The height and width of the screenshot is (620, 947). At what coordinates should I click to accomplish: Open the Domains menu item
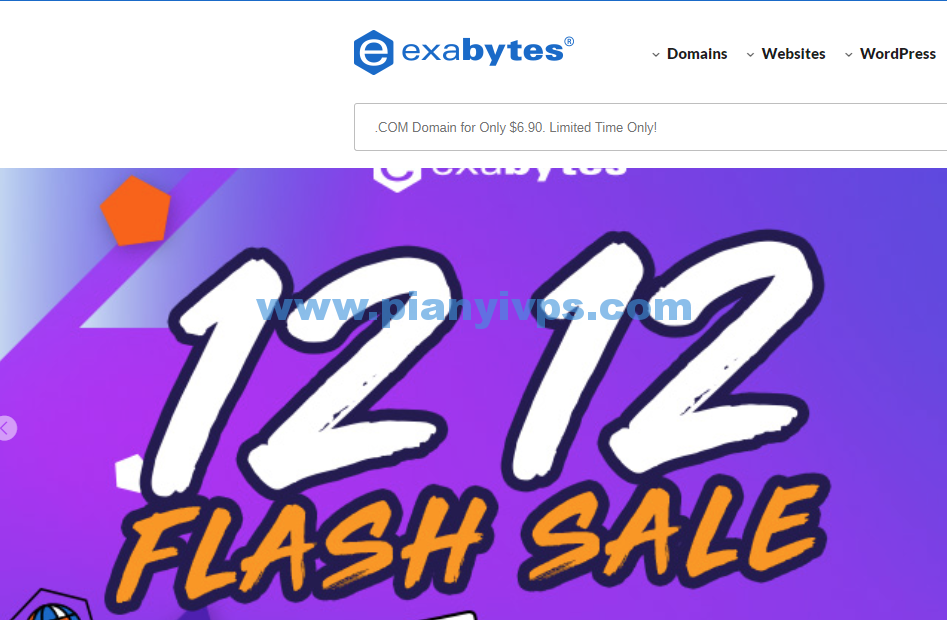[696, 54]
